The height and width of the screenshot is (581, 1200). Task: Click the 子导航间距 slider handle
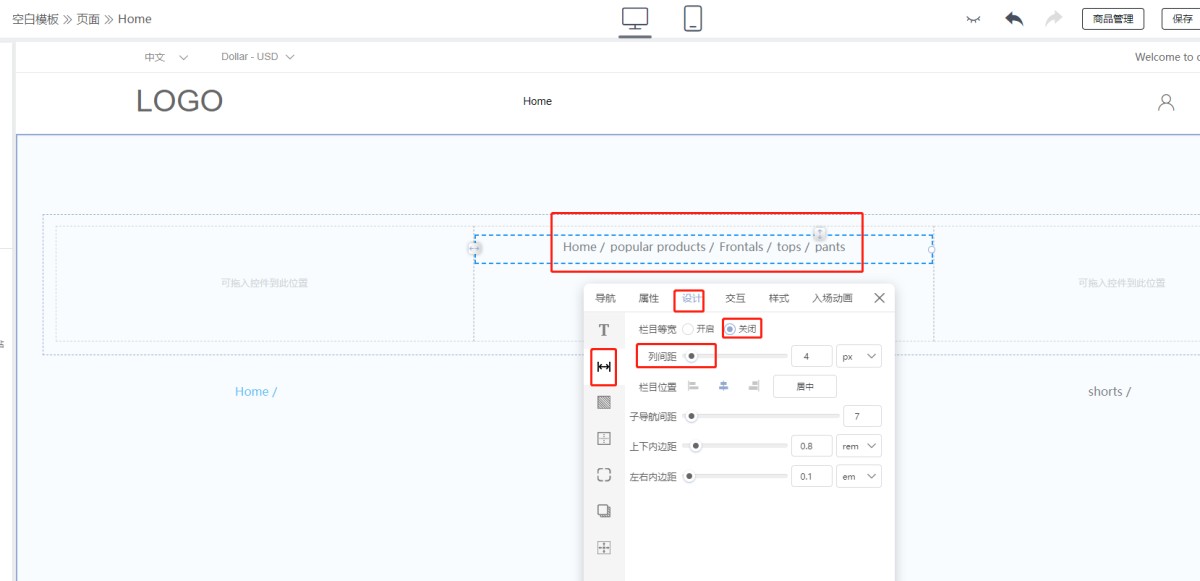690,417
